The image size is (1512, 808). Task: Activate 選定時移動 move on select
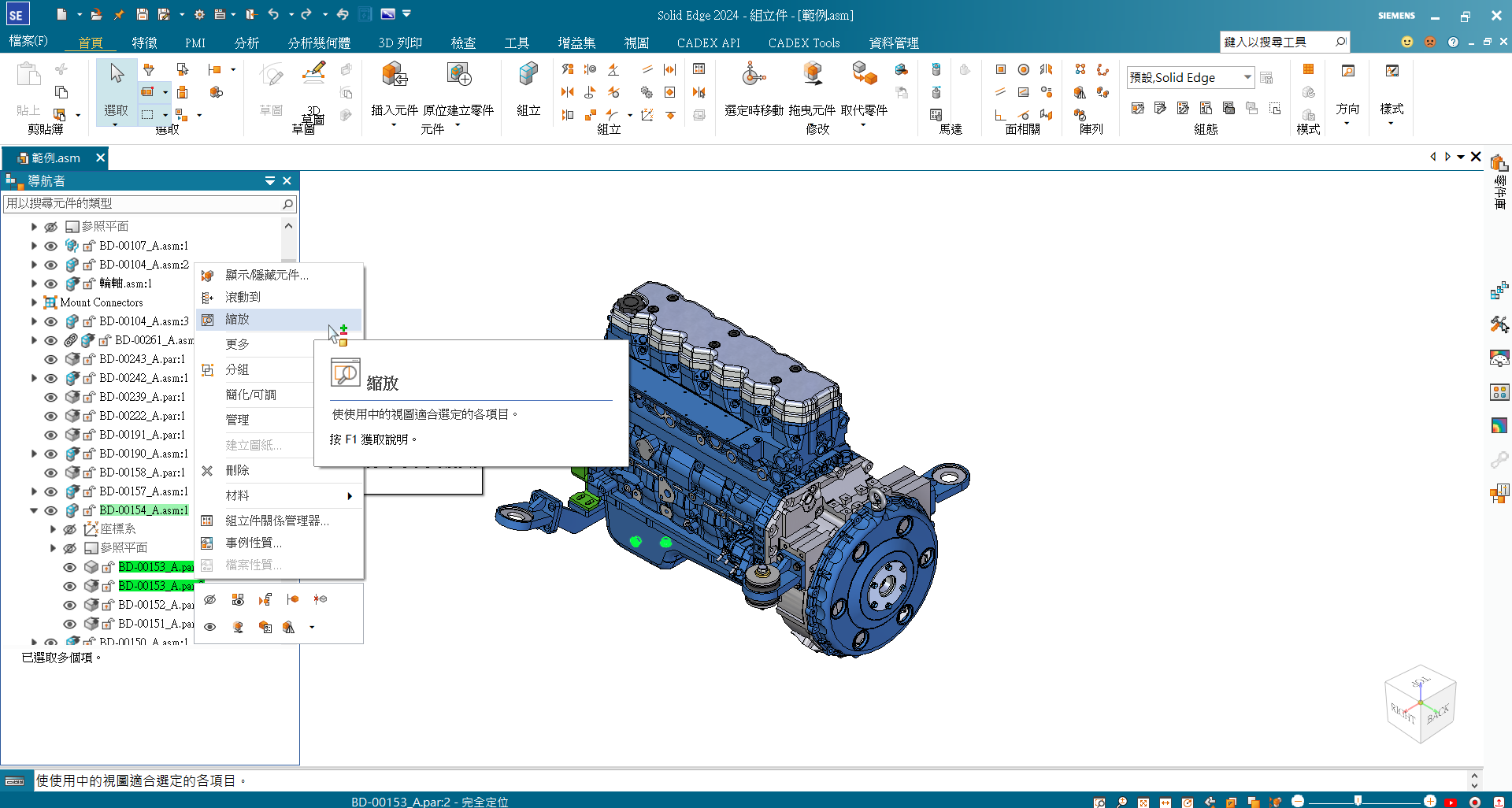point(754,88)
